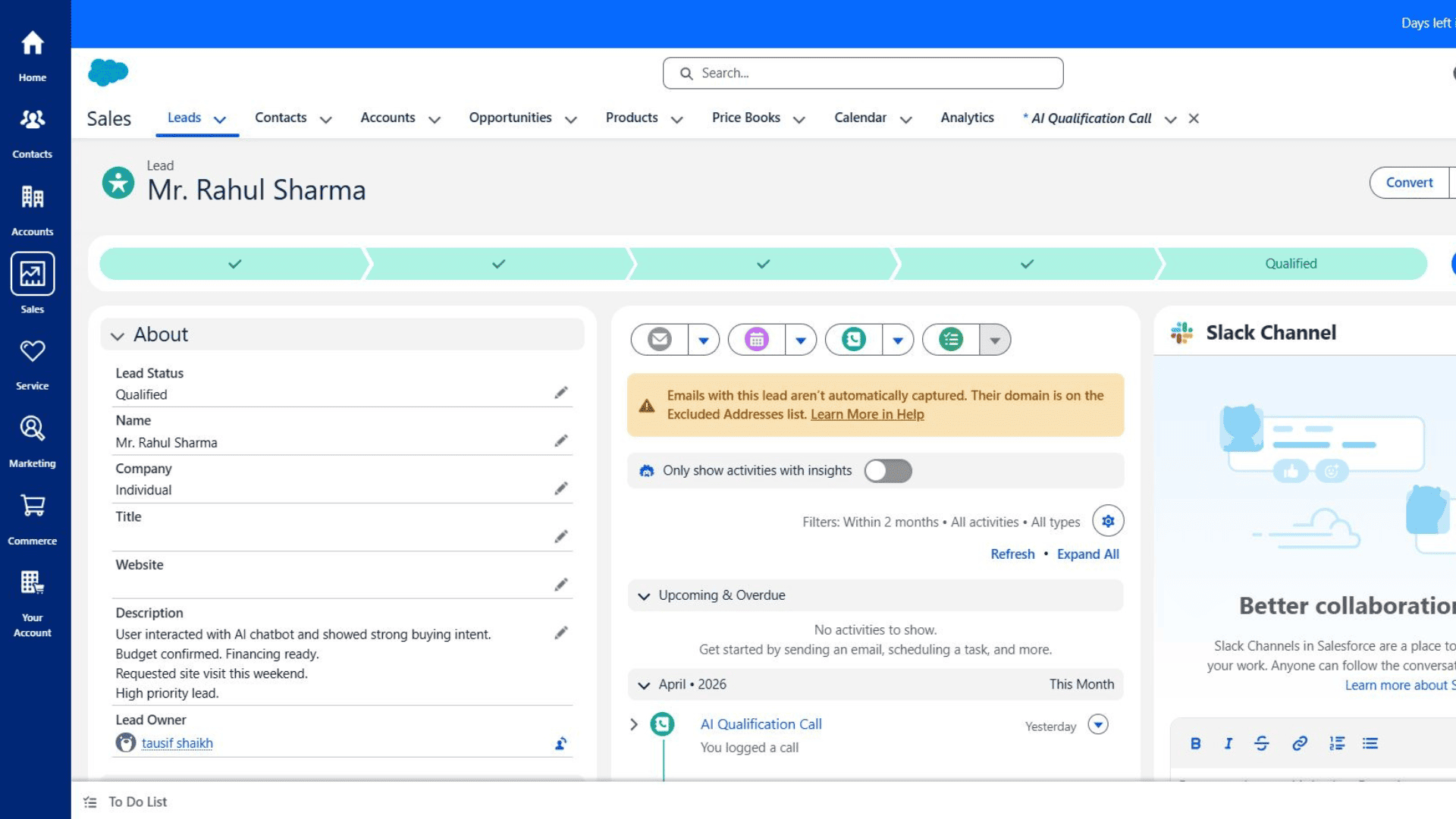
Task: Collapse the About section
Action: pyautogui.click(x=118, y=335)
